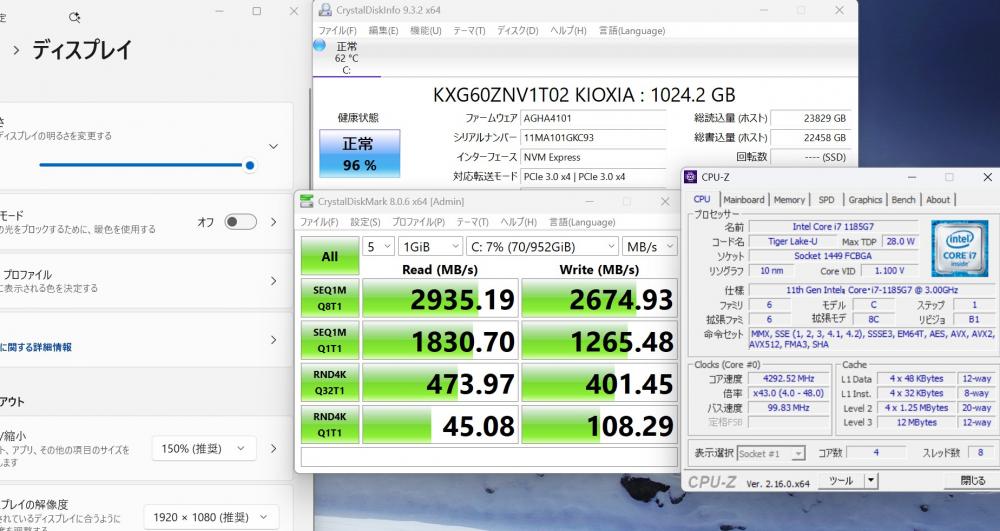Click the search icon in Settings title bar

[74, 17]
